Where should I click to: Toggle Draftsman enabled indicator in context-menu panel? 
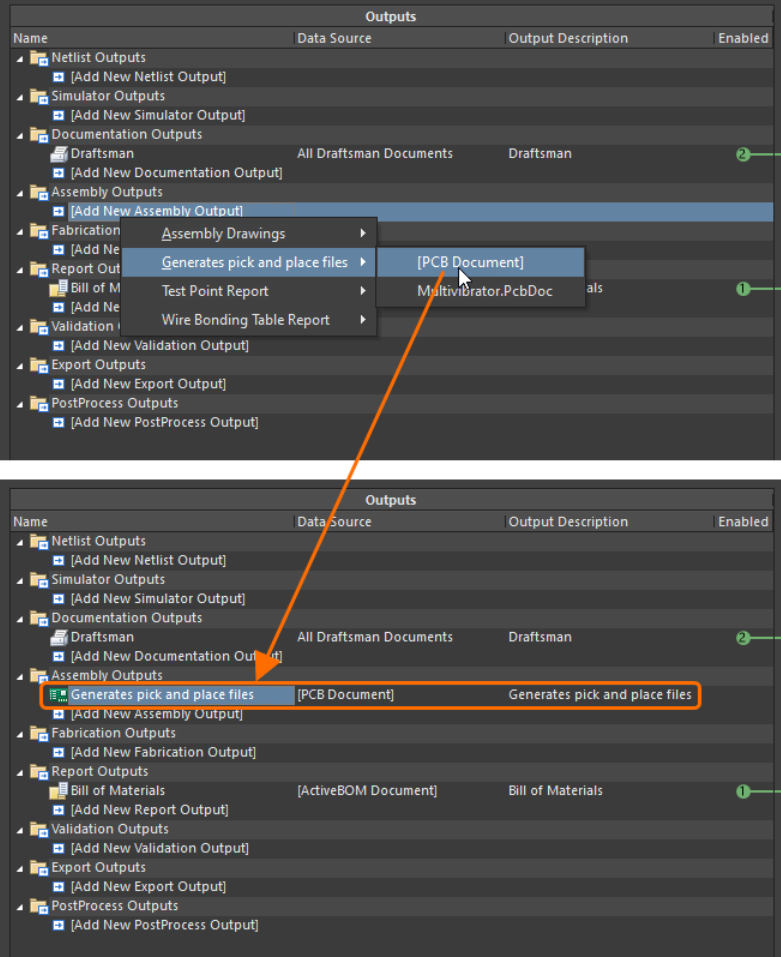[742, 154]
